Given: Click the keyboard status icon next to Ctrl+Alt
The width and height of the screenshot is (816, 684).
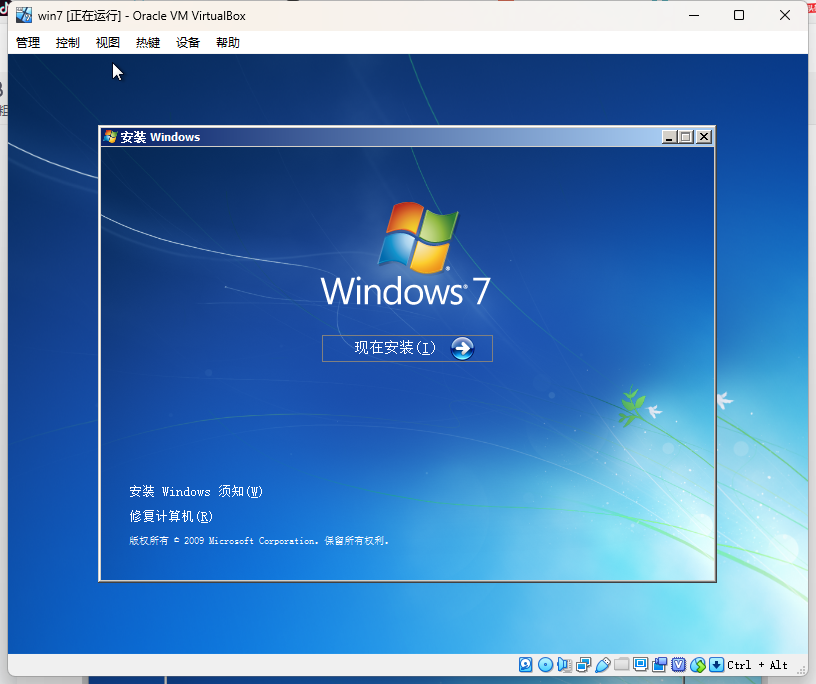Looking at the screenshot, I should tap(716, 665).
